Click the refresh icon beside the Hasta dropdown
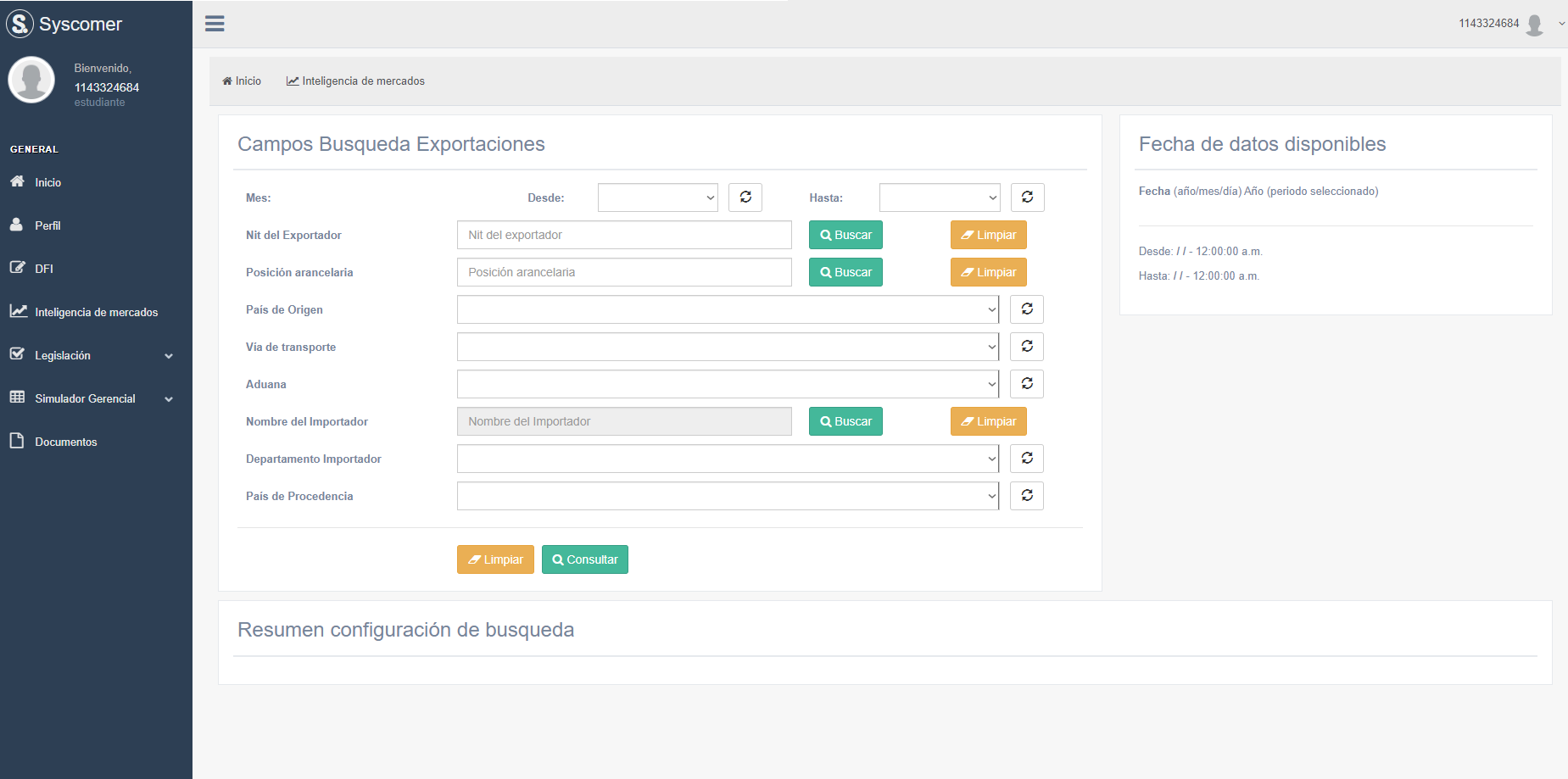Image resolution: width=1568 pixels, height=779 pixels. (1026, 198)
